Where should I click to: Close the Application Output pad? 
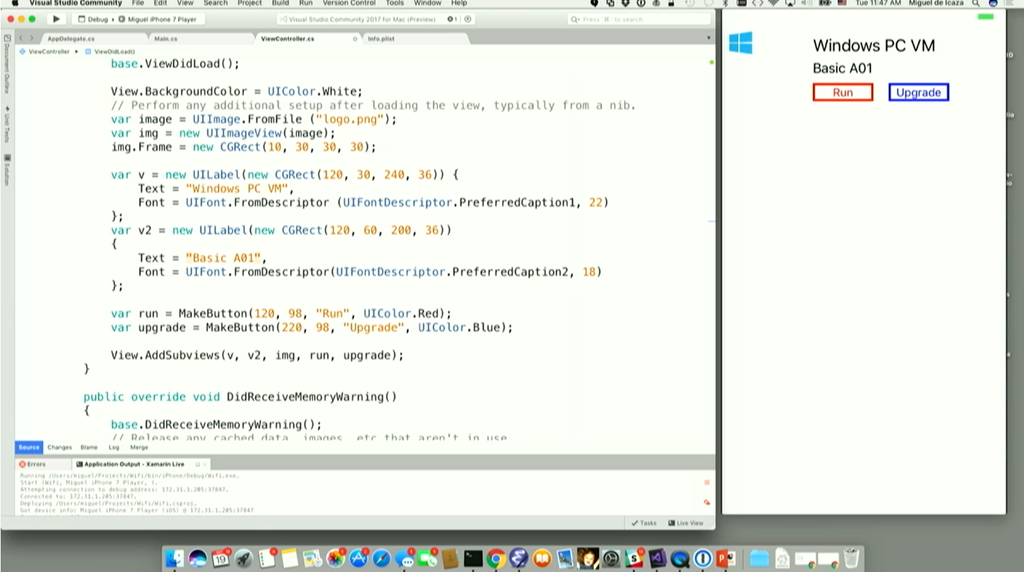[204, 464]
